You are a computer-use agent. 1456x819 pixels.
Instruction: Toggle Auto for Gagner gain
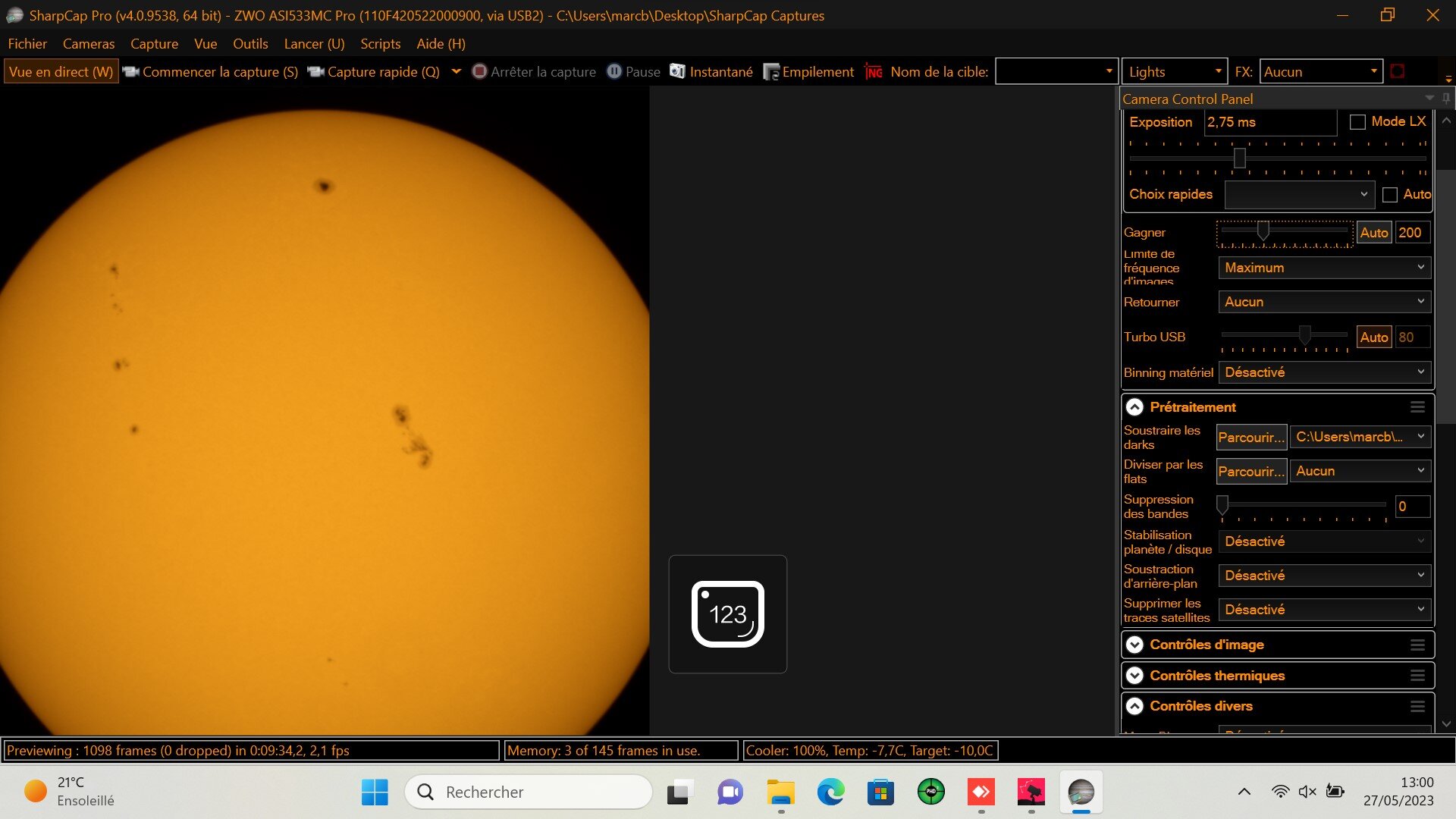(1373, 232)
